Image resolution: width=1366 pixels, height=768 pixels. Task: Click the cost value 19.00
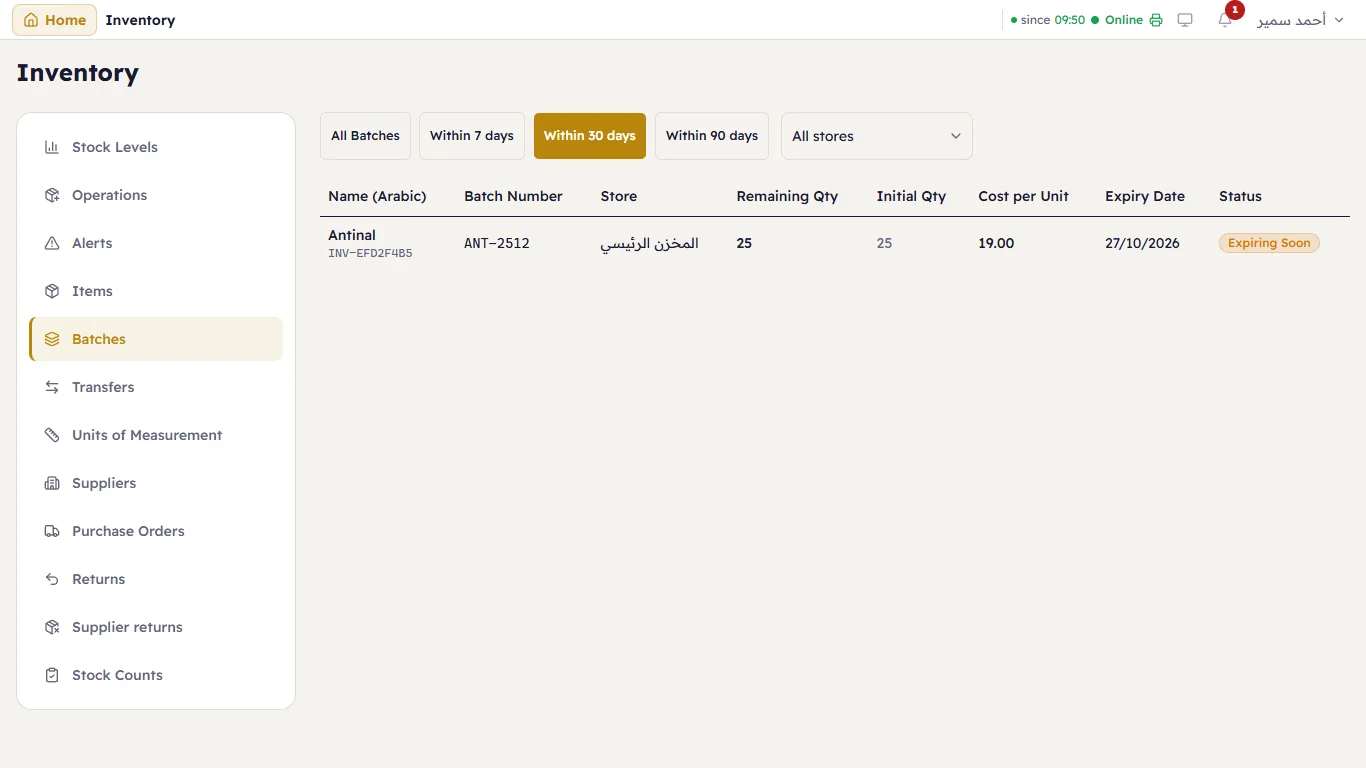[x=996, y=243]
